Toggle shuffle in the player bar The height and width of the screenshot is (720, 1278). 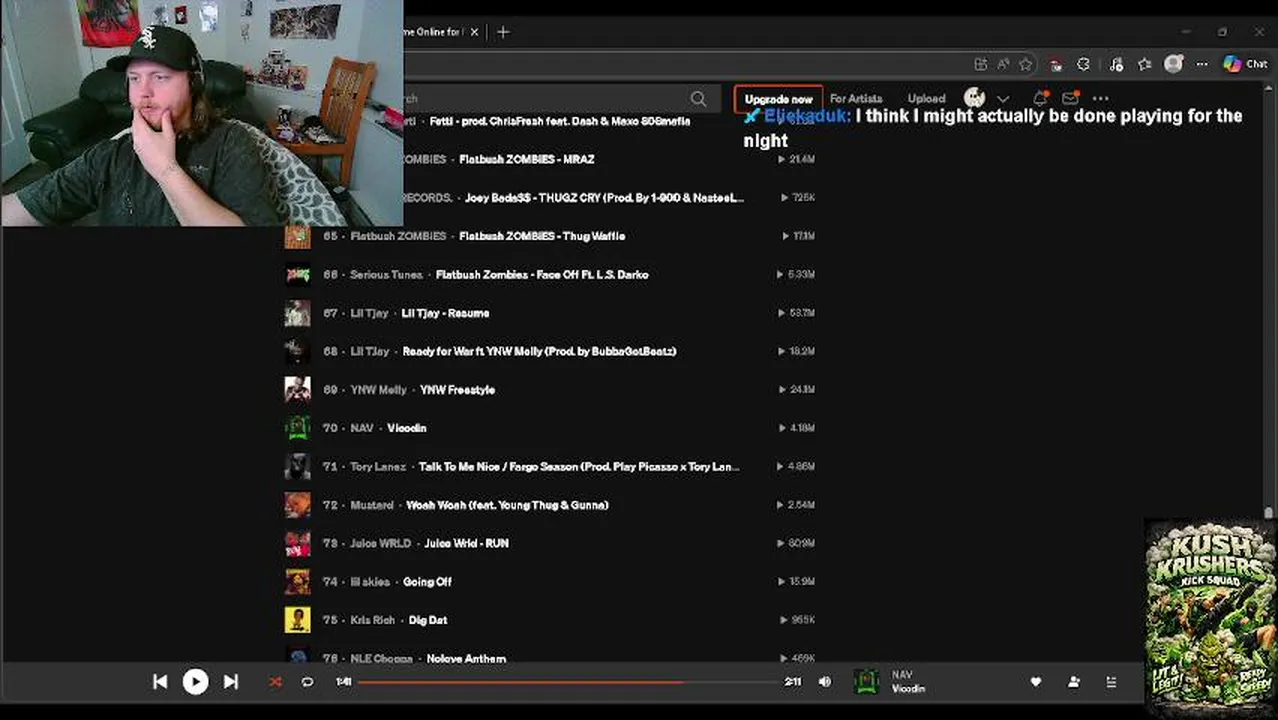click(x=275, y=682)
